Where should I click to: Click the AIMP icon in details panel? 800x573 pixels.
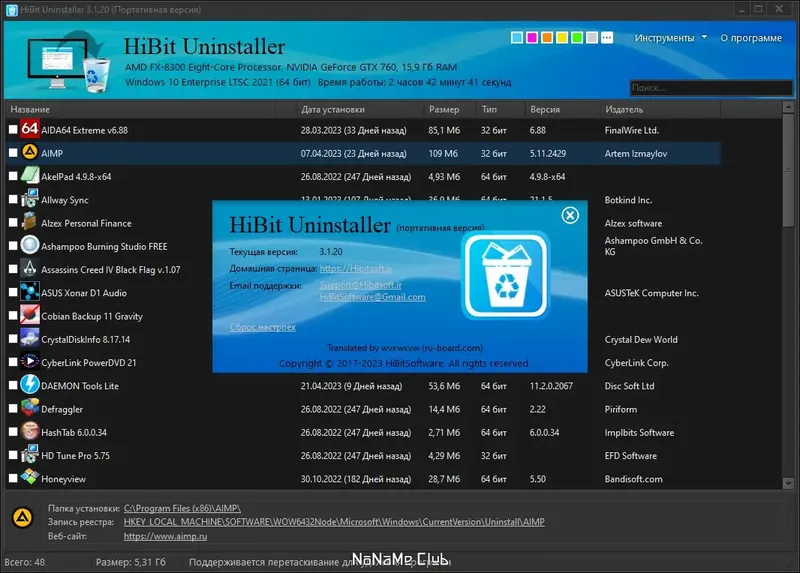click(22, 517)
